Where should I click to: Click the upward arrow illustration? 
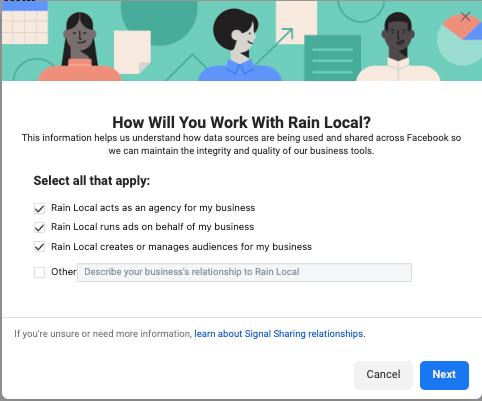274,47
